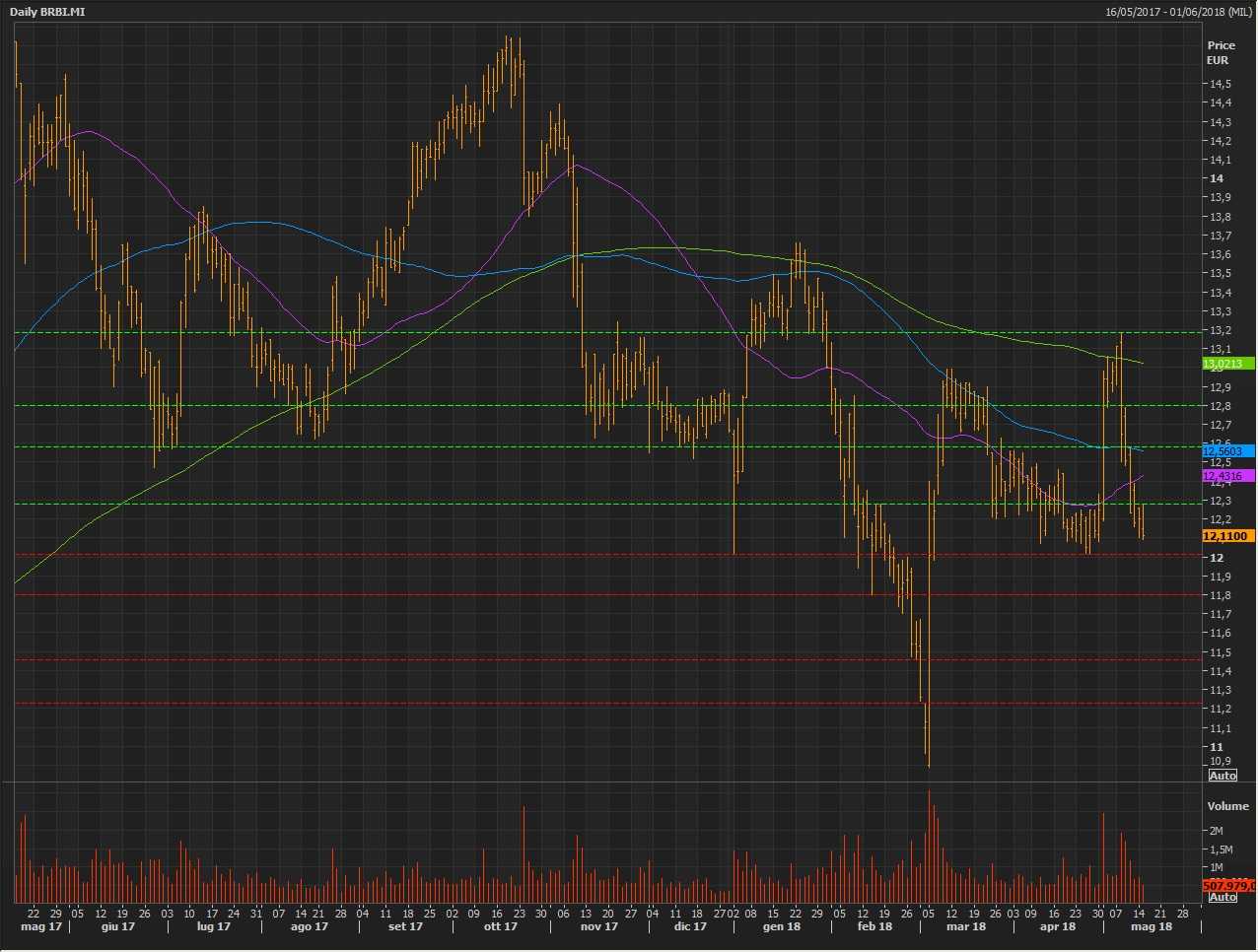This screenshot has width=1258, height=952.
Task: Select the 'ott 17' month on time axis
Action: (x=500, y=926)
